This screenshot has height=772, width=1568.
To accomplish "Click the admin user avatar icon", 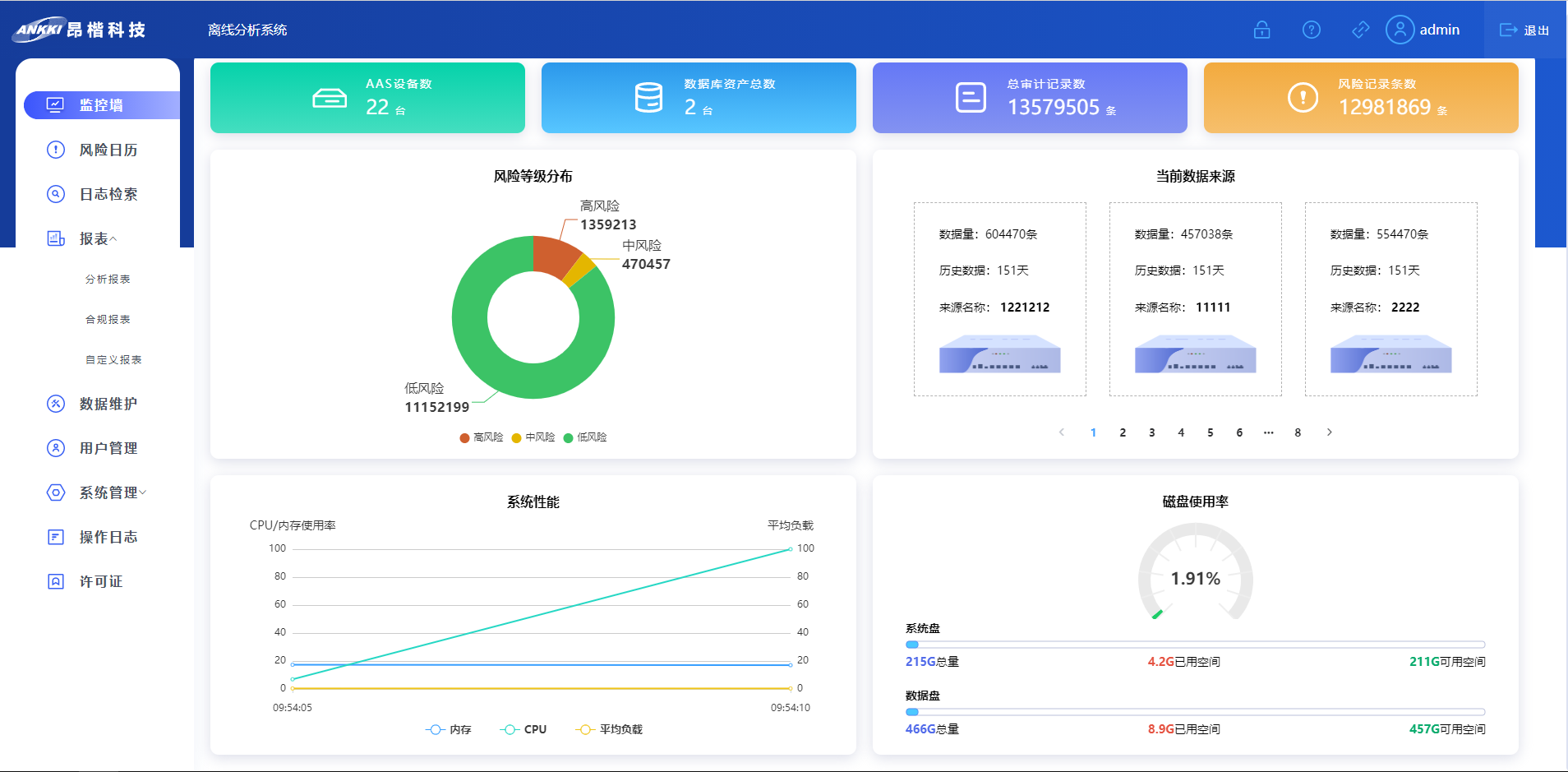I will click(x=1400, y=30).
